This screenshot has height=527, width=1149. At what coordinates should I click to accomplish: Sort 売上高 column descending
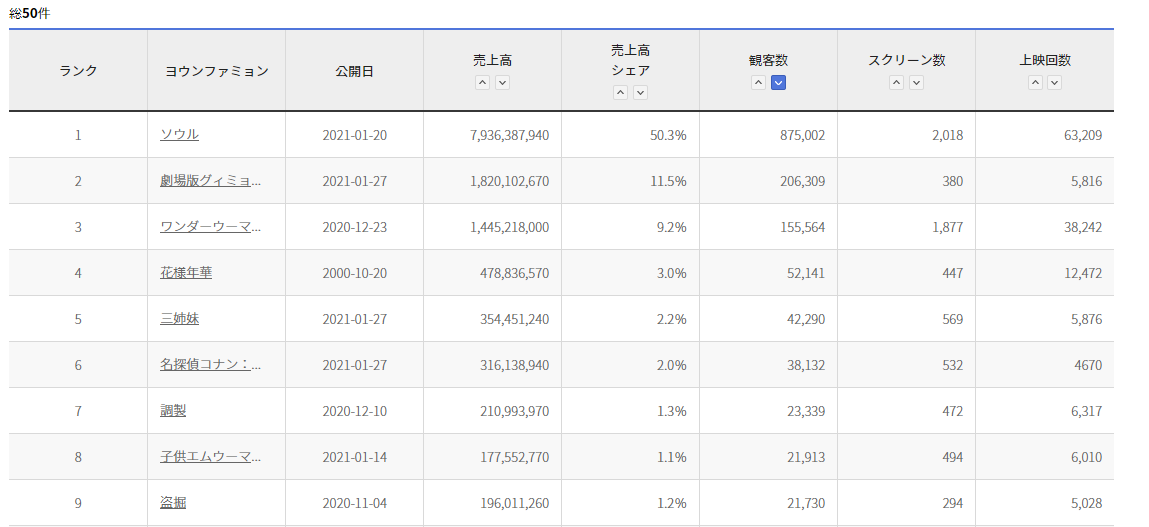click(x=503, y=83)
